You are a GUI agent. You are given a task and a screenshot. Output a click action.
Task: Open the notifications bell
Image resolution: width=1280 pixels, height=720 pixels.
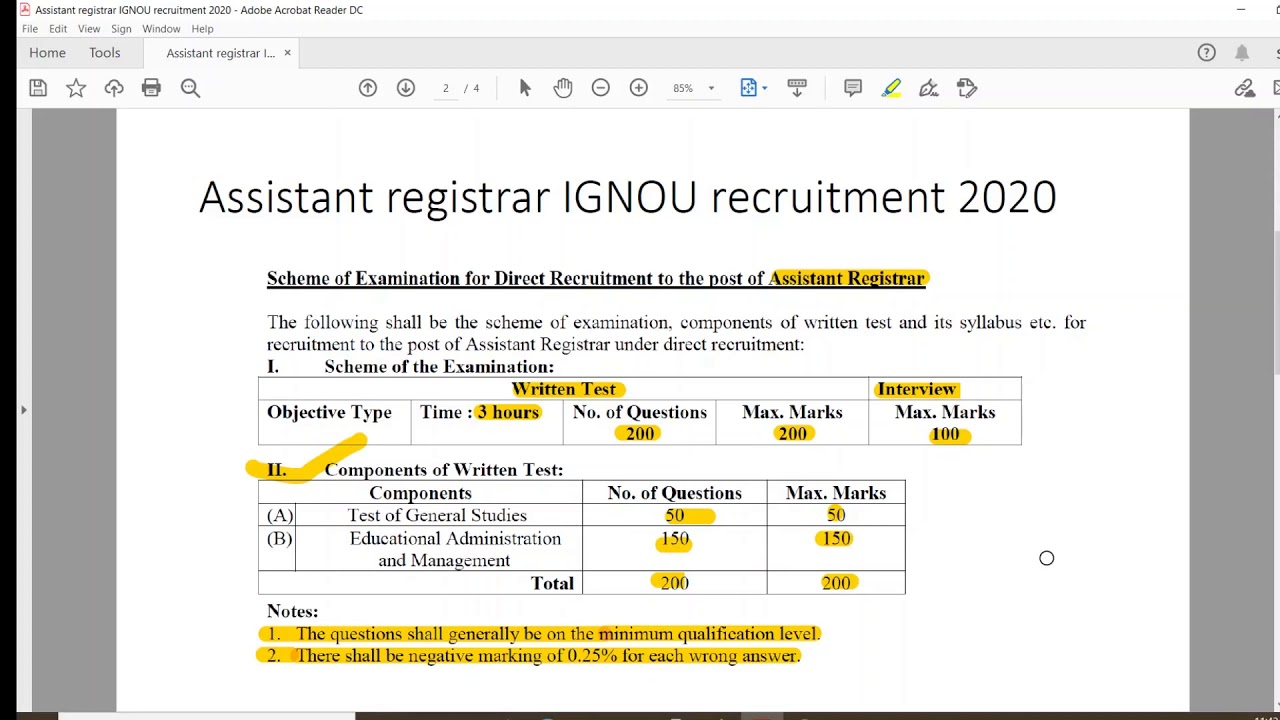coord(1242,53)
